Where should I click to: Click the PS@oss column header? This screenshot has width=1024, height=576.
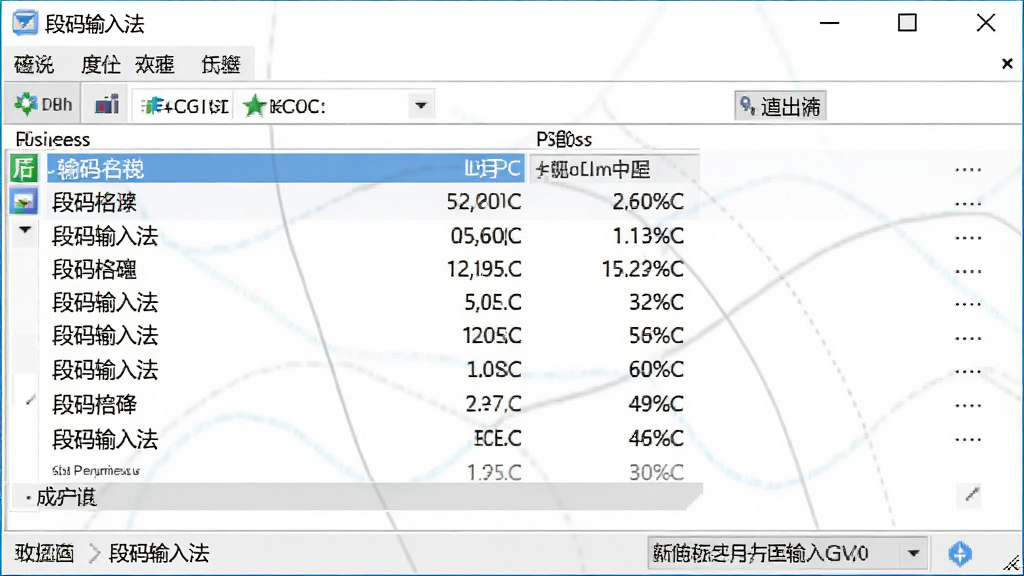click(564, 139)
